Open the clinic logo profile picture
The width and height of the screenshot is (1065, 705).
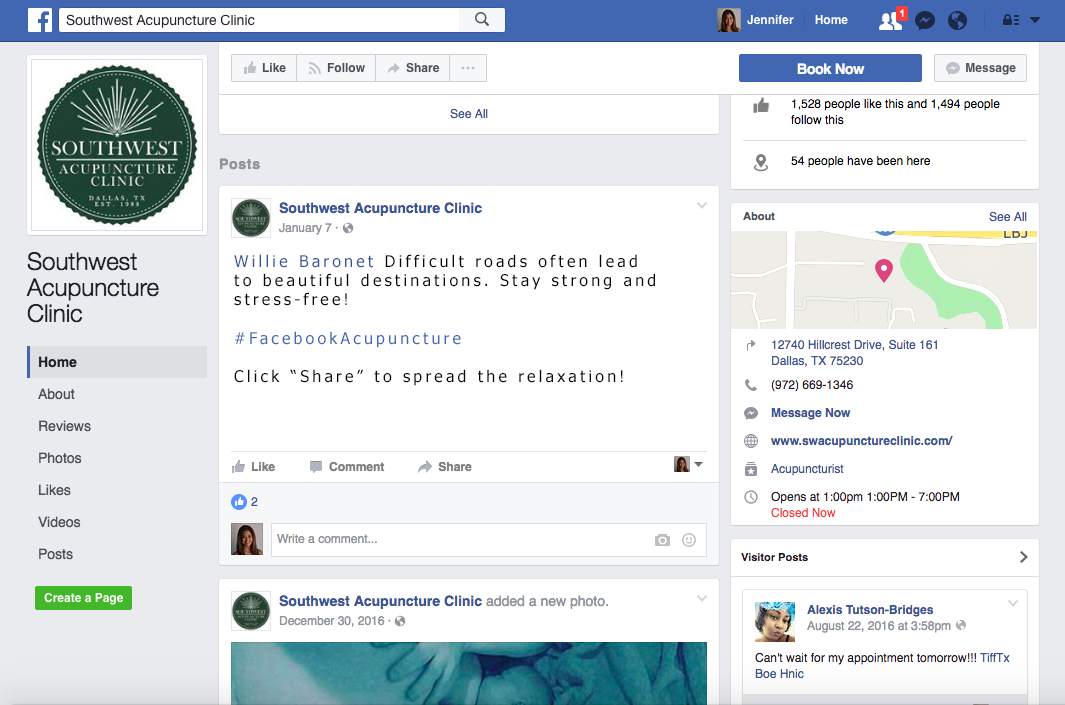coord(117,145)
